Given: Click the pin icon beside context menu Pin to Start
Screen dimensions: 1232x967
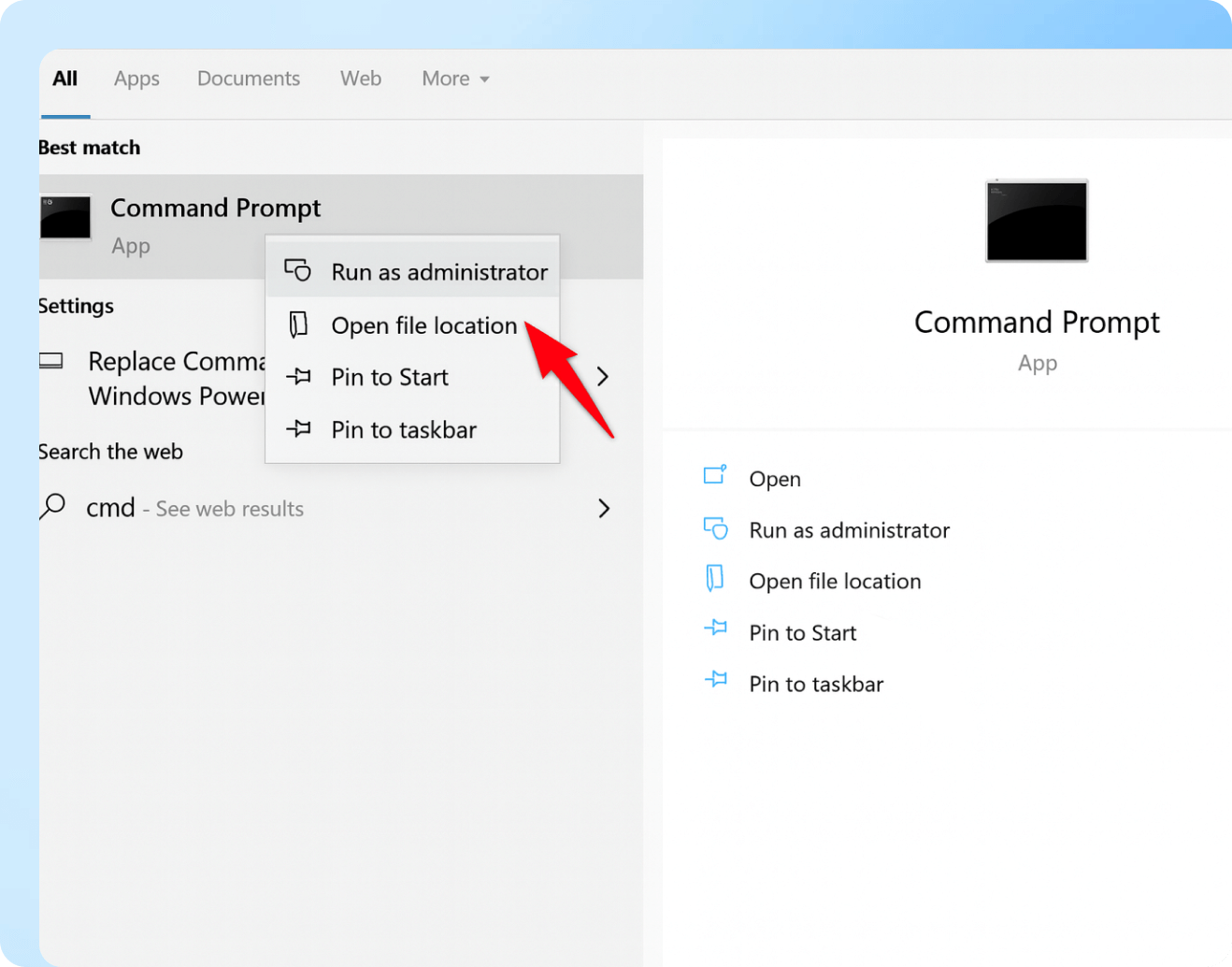Looking at the screenshot, I should [x=298, y=377].
